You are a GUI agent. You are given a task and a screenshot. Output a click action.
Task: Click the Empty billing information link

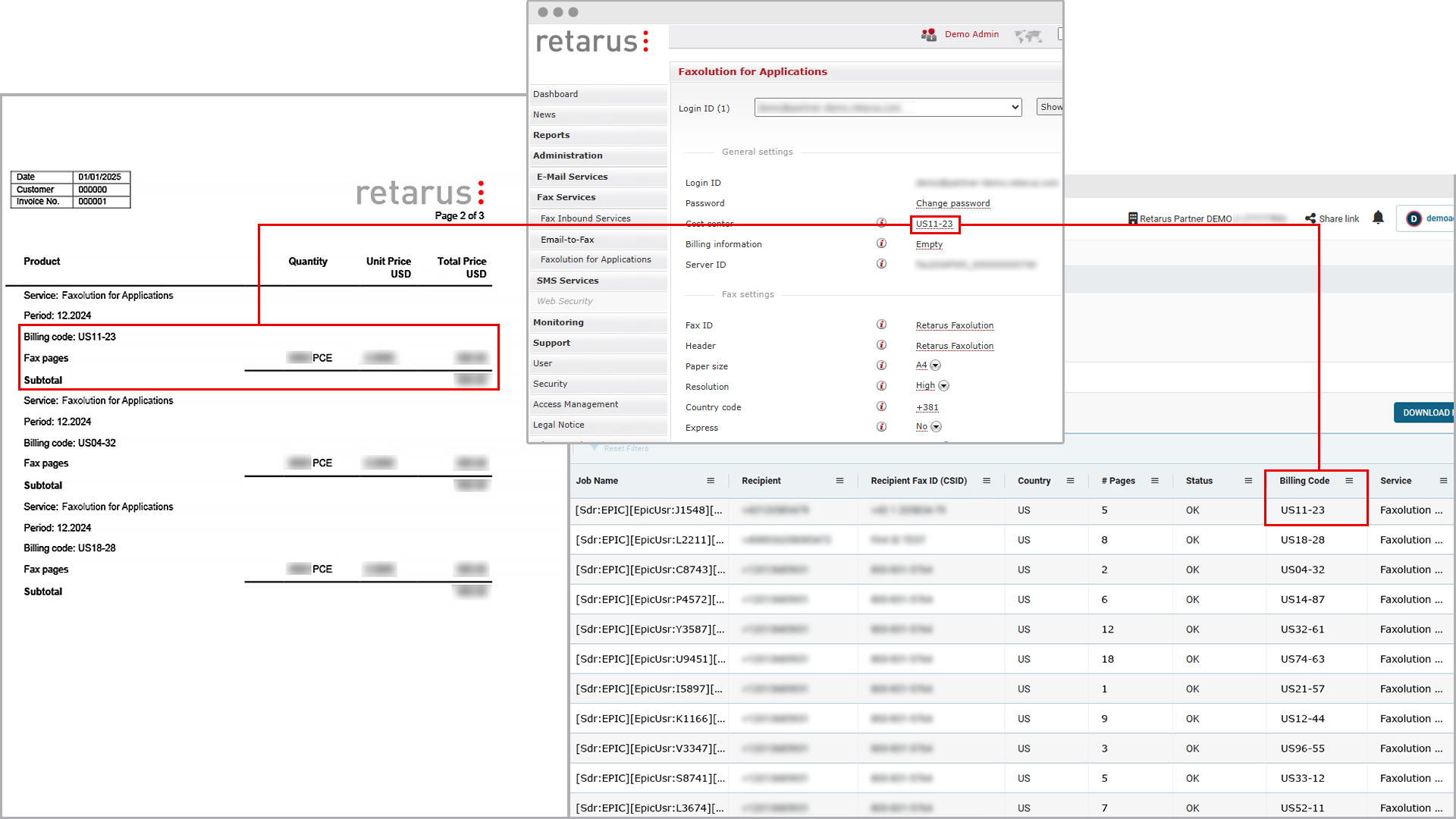[929, 244]
